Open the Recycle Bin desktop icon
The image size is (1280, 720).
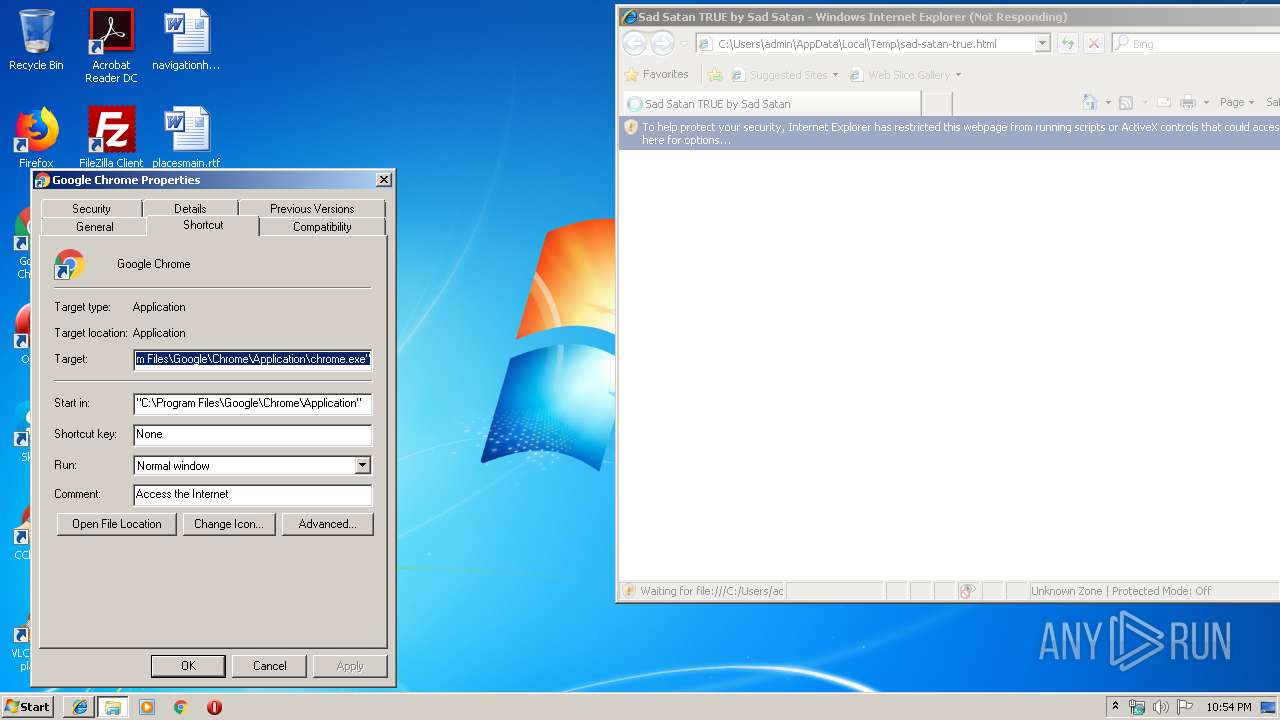(x=36, y=40)
